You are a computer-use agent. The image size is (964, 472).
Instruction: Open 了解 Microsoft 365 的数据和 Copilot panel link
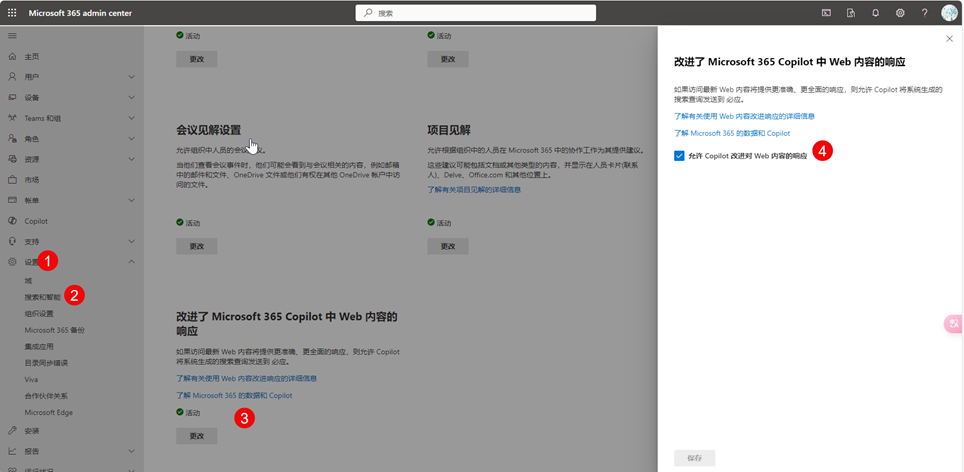pos(732,133)
